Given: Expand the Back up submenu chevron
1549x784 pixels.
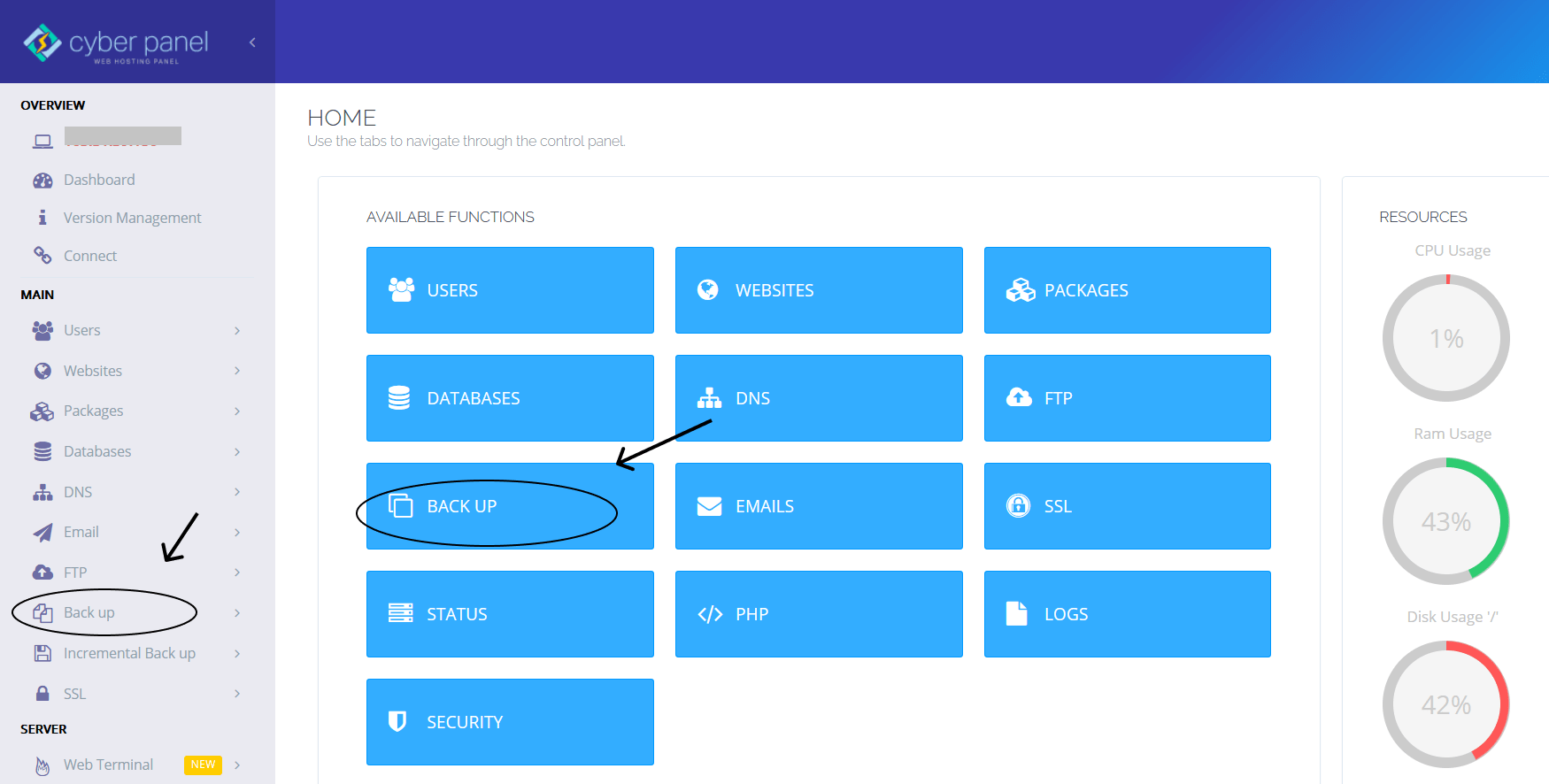Looking at the screenshot, I should point(237,612).
